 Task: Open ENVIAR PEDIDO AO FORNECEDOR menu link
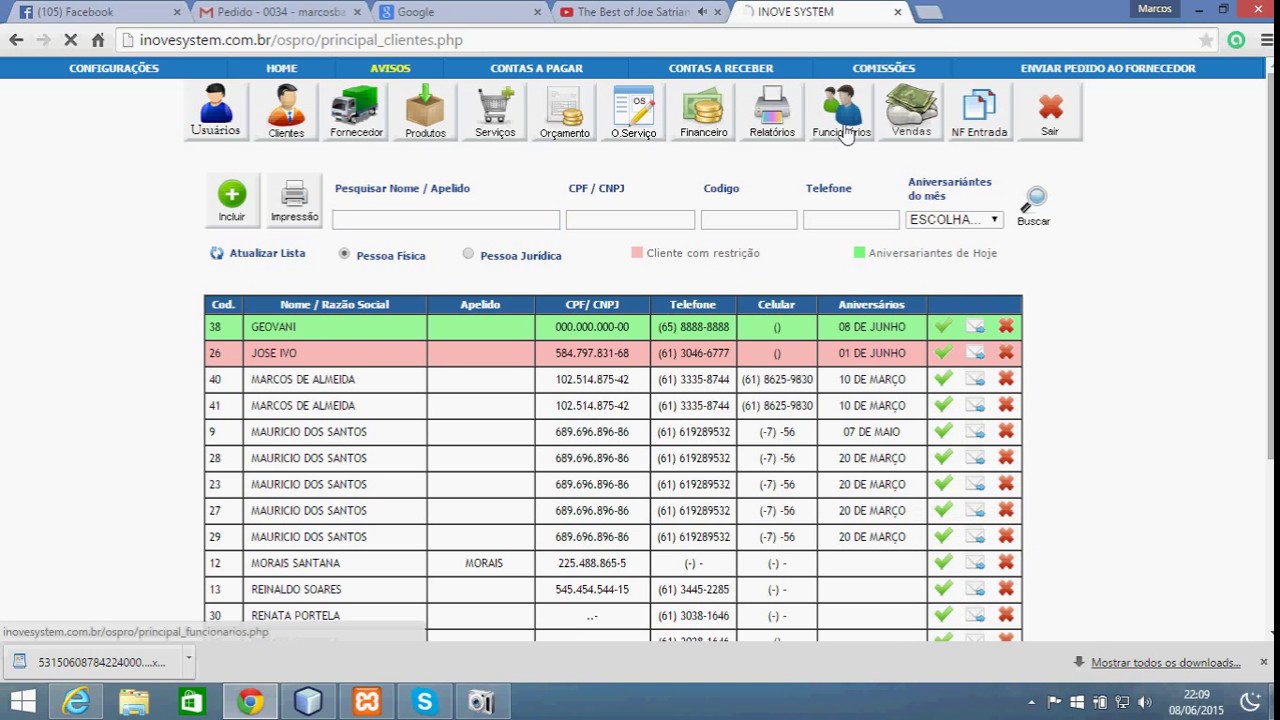click(x=1108, y=68)
